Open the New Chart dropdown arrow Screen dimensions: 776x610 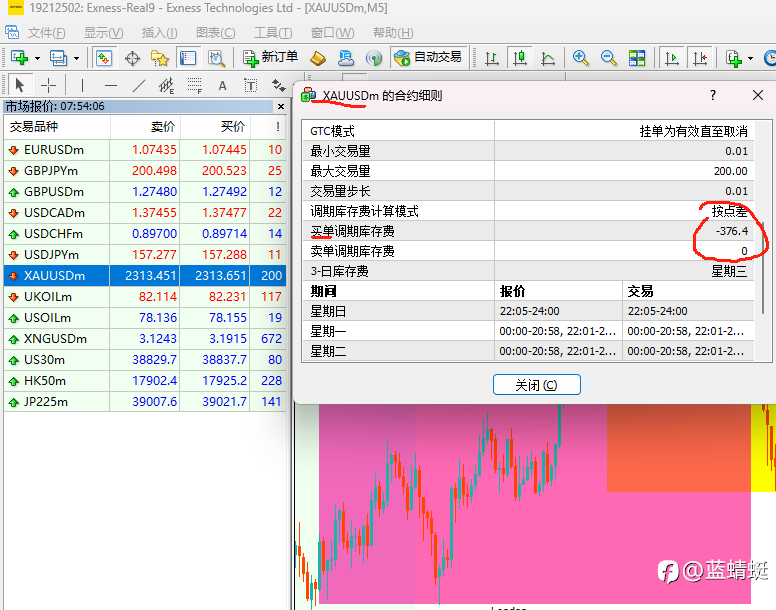pyautogui.click(x=38, y=58)
